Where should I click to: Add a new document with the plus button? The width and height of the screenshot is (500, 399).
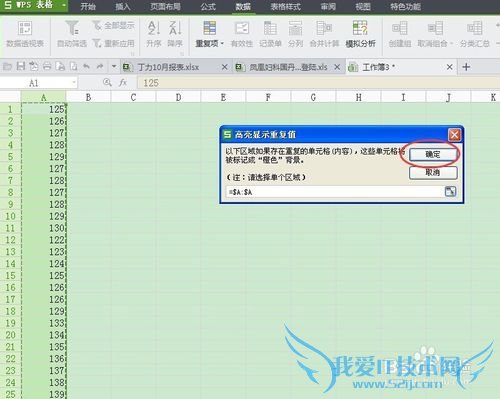(466, 67)
